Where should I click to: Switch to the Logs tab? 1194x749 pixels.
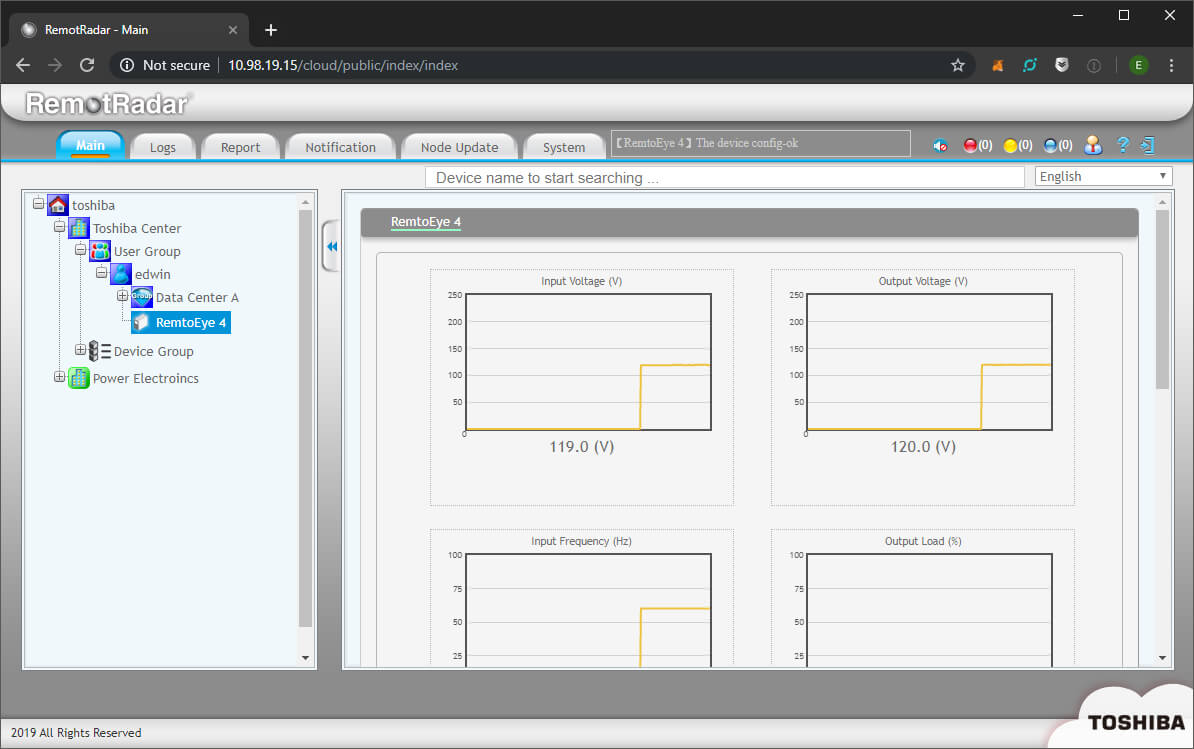(162, 147)
